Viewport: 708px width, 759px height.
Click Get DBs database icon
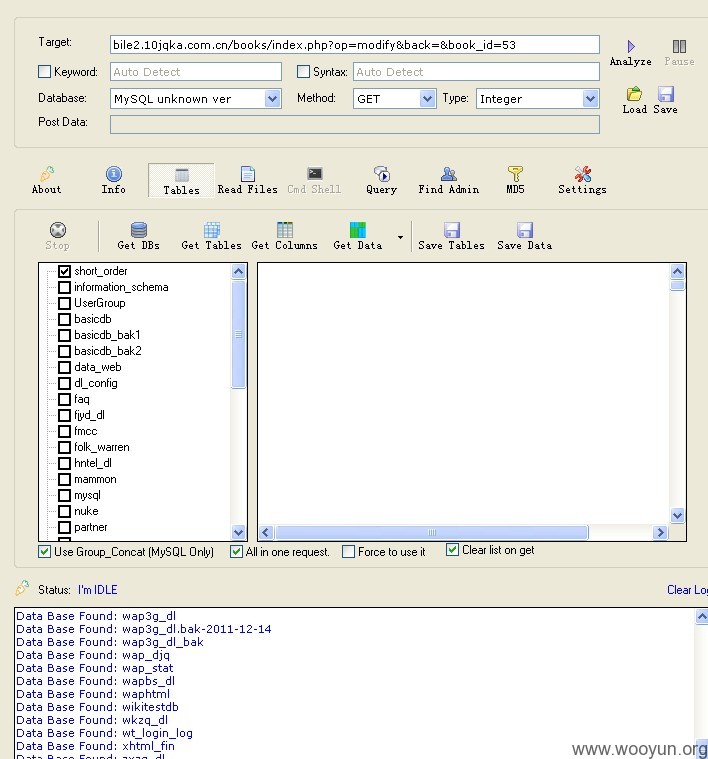click(139, 230)
